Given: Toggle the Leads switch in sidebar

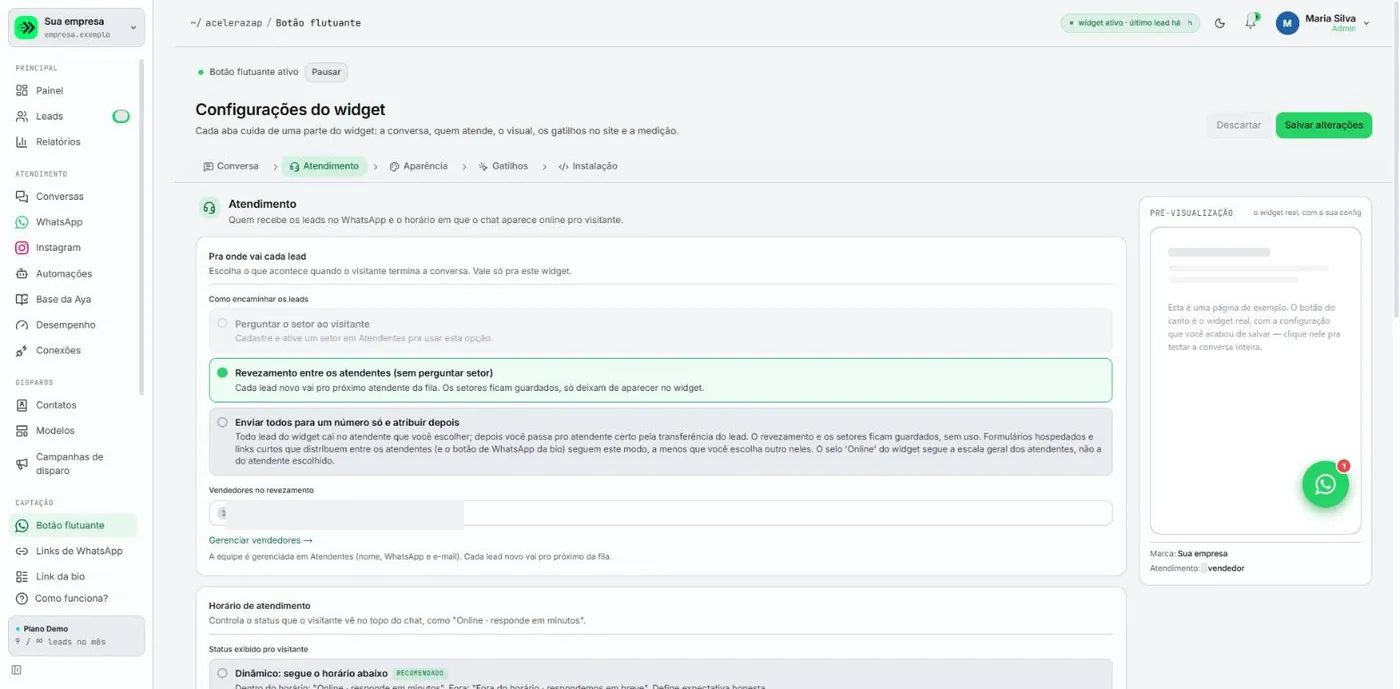Looking at the screenshot, I should tap(121, 117).
